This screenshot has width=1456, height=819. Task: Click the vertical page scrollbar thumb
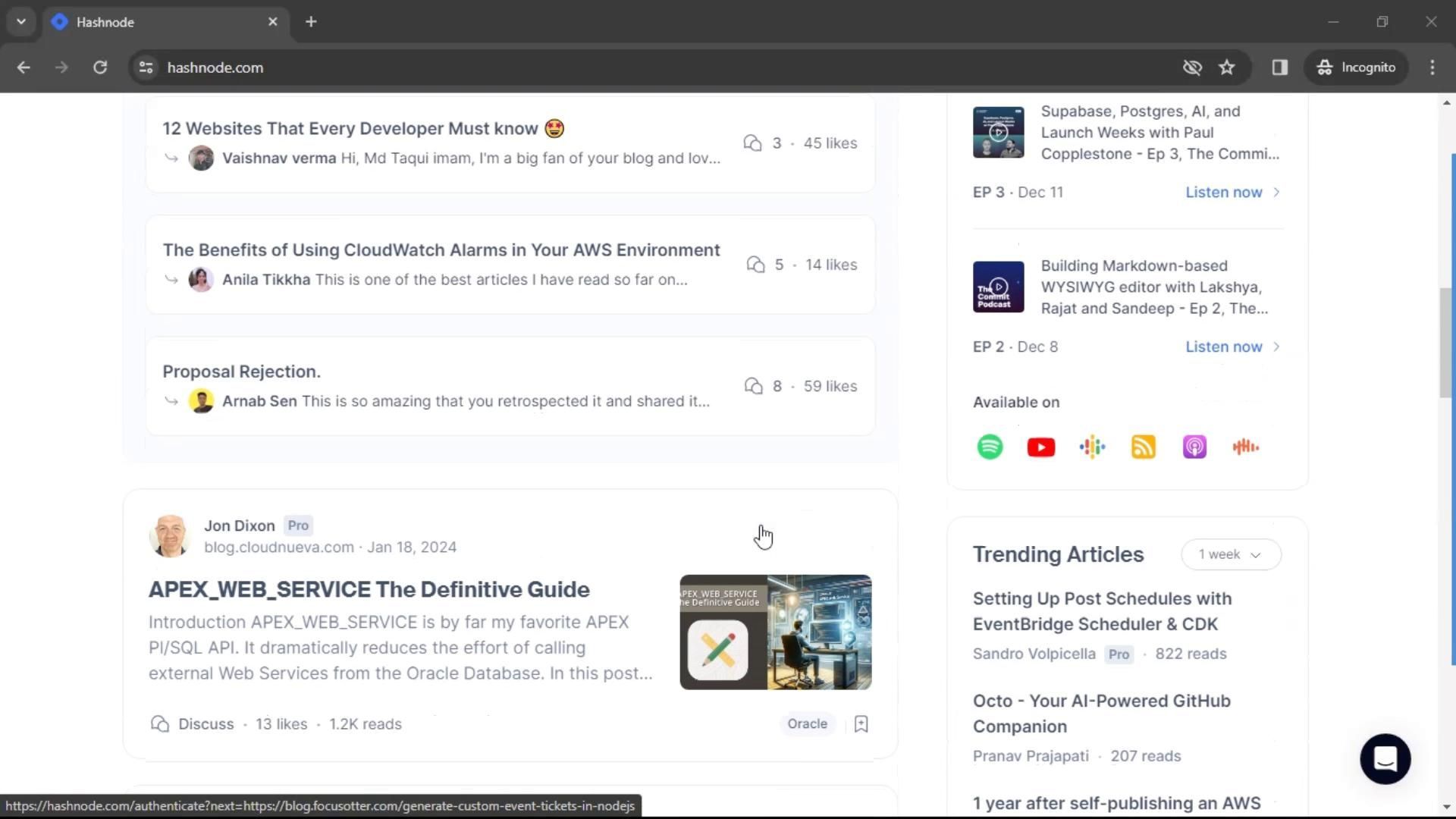(x=1446, y=341)
